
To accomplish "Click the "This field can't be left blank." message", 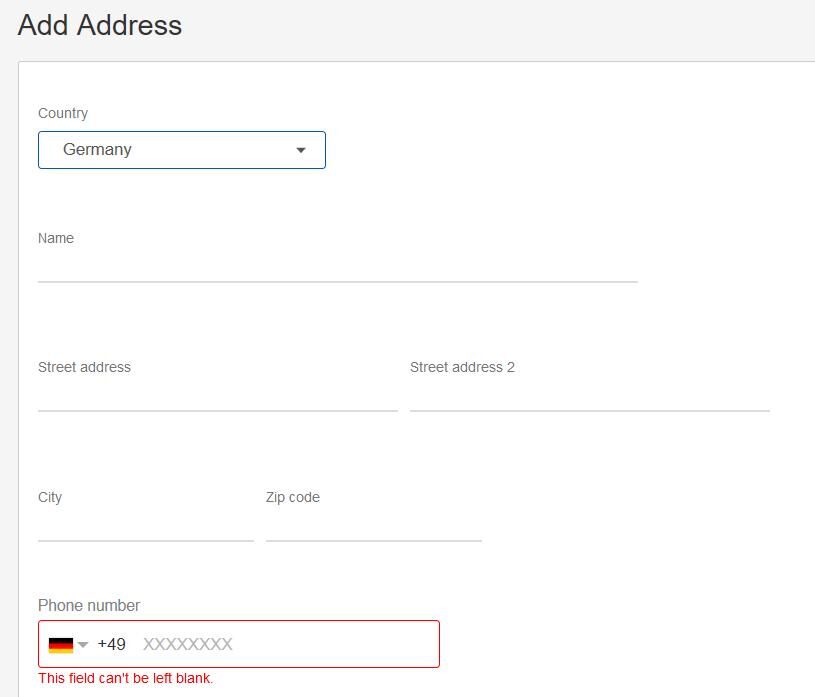I will (125, 678).
